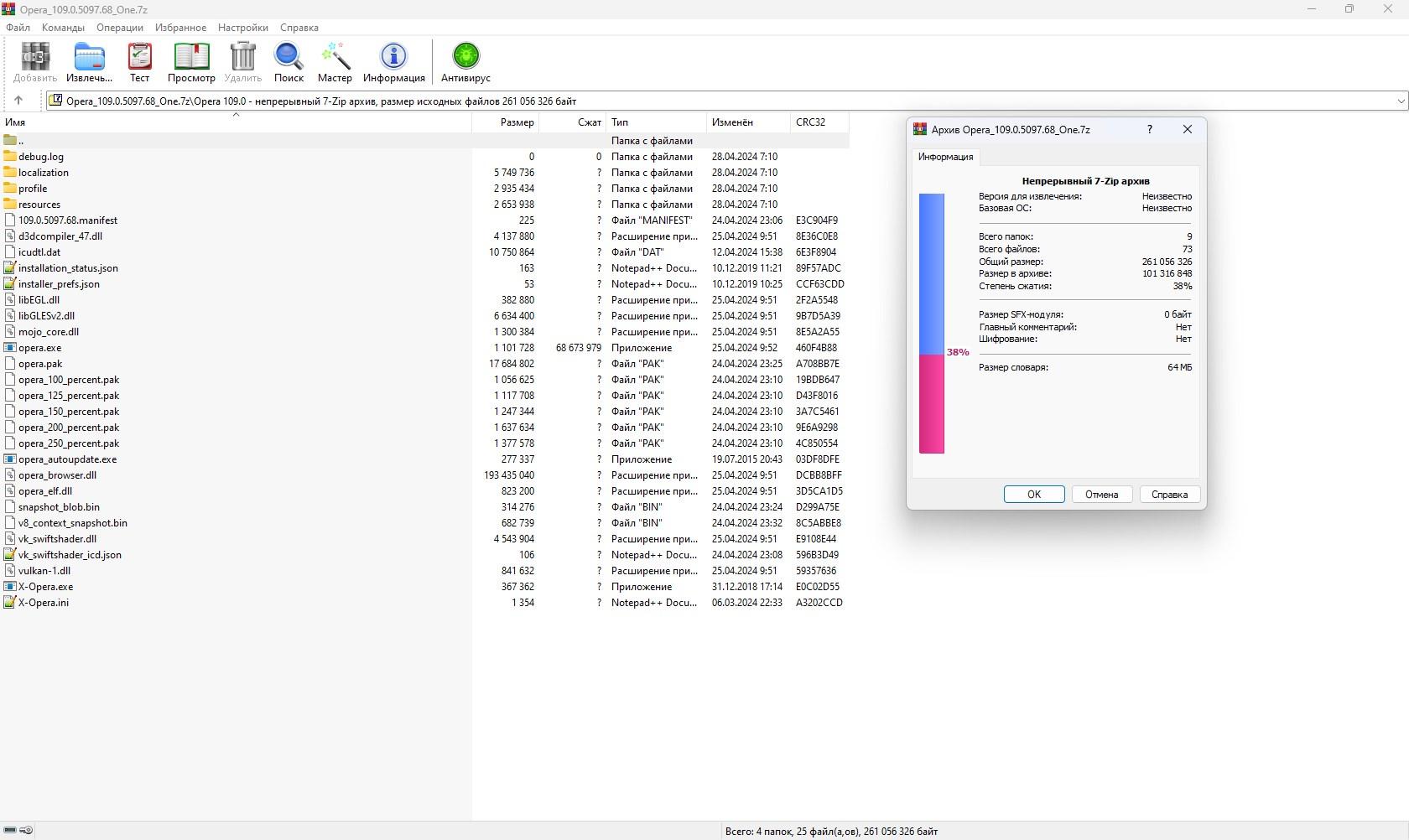Click the Отмена button in dialog
This screenshot has width=1409, height=840.
click(x=1101, y=495)
